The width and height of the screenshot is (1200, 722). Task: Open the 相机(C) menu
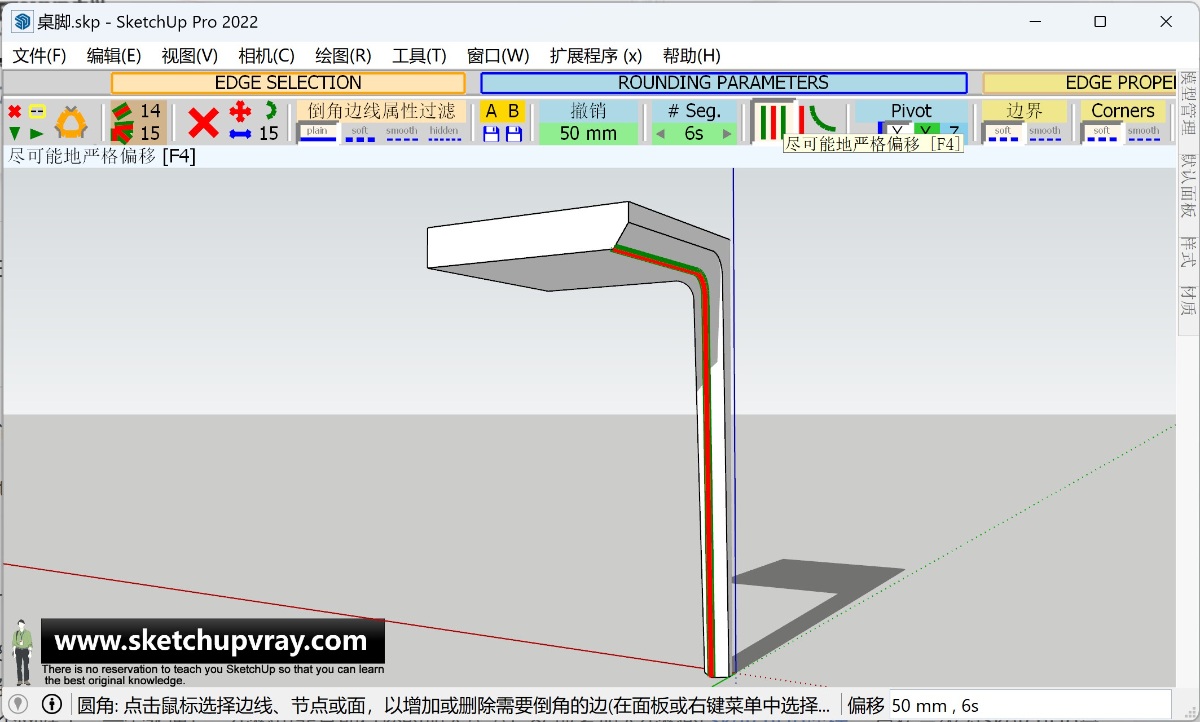tap(266, 56)
